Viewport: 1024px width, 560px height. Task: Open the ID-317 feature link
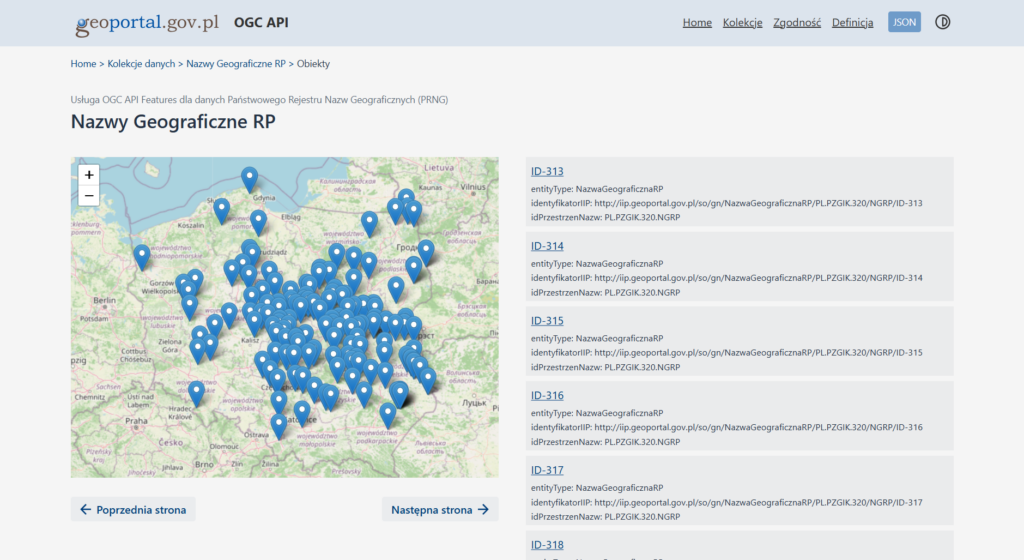coord(547,471)
